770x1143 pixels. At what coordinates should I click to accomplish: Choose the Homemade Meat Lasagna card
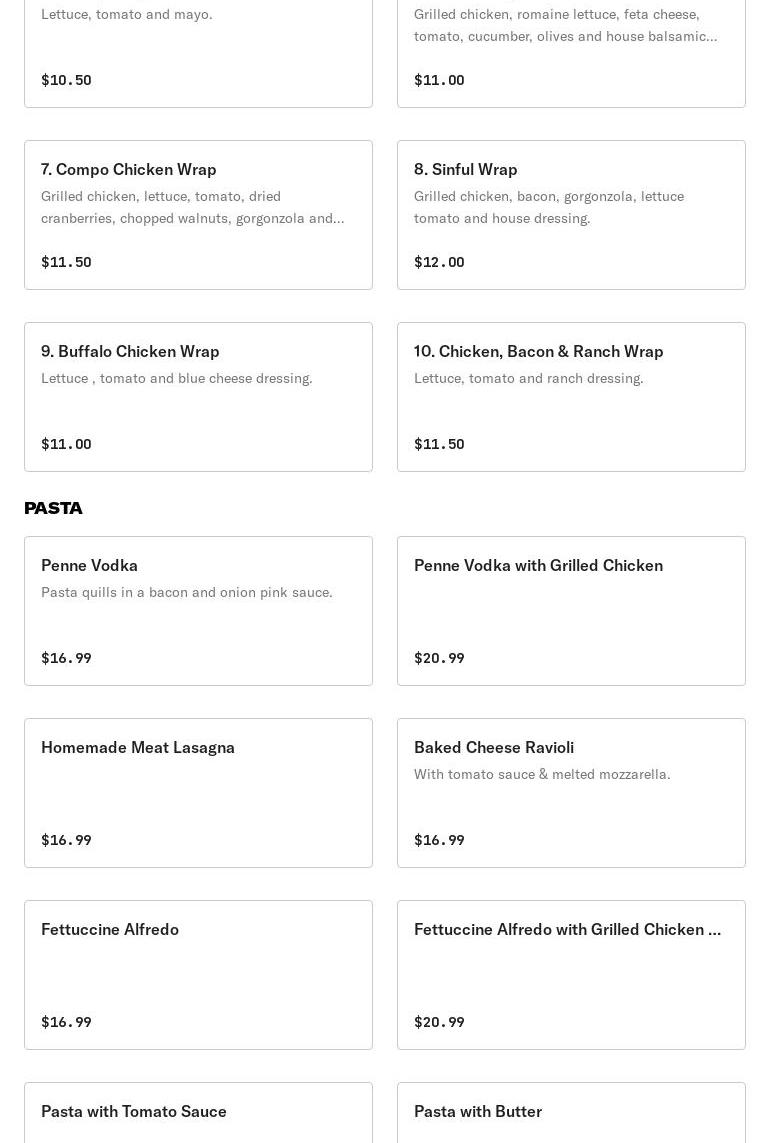coord(198,793)
